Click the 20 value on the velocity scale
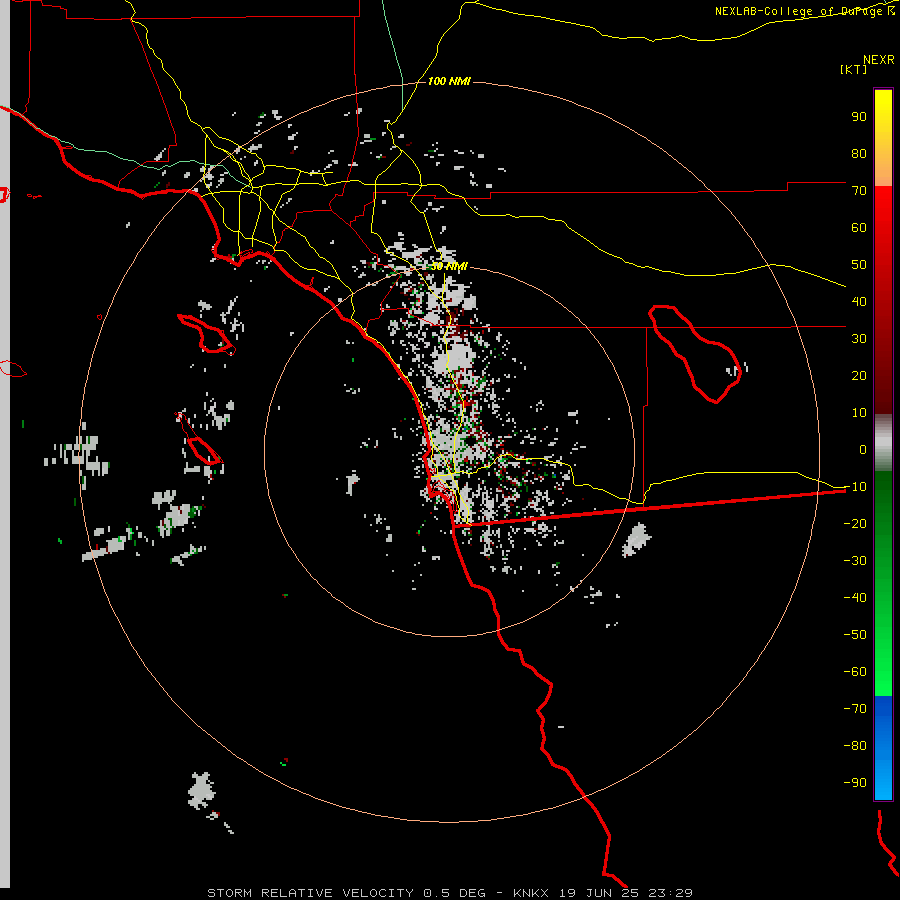This screenshot has height=900, width=900. pos(859,375)
